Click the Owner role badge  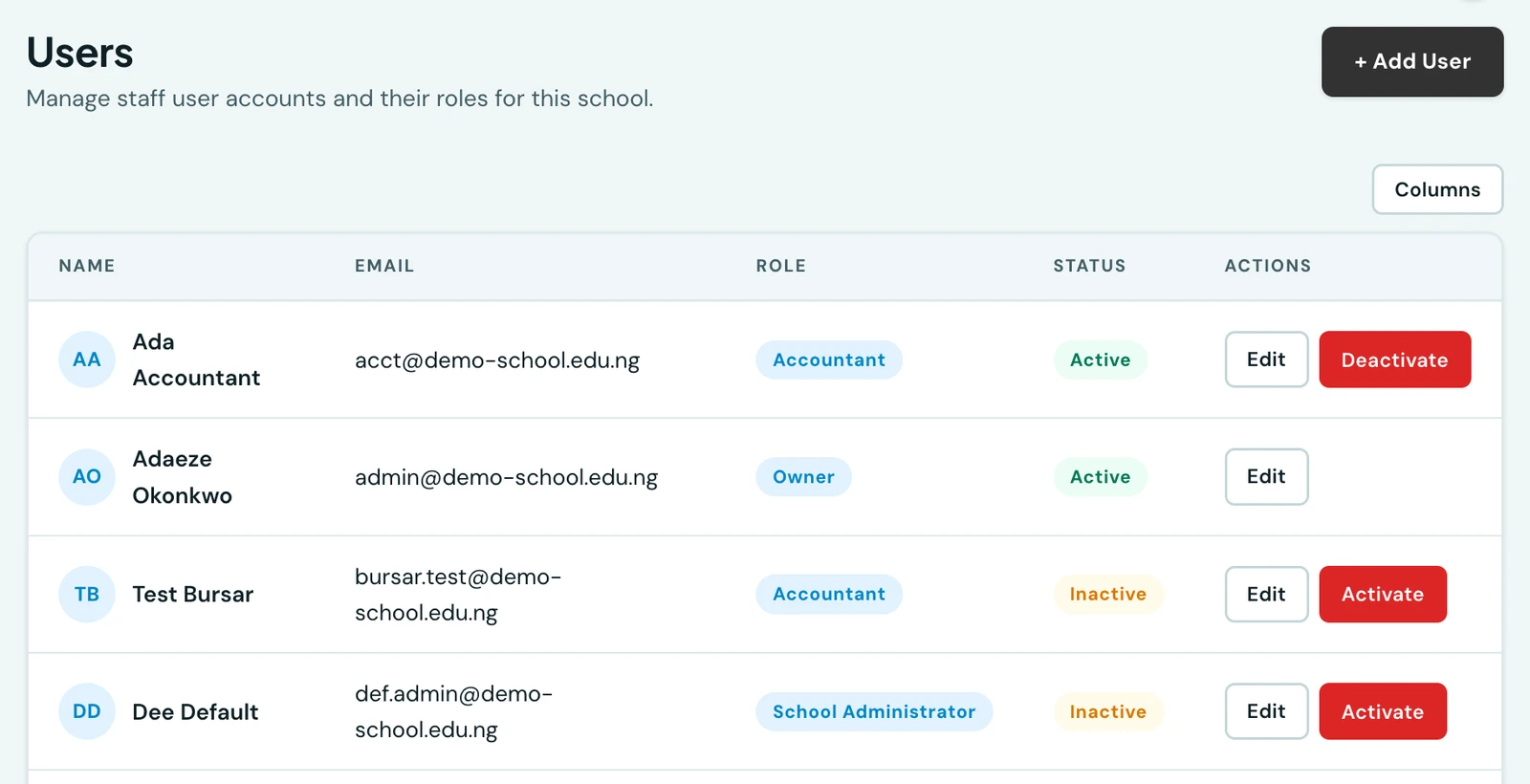(x=803, y=476)
